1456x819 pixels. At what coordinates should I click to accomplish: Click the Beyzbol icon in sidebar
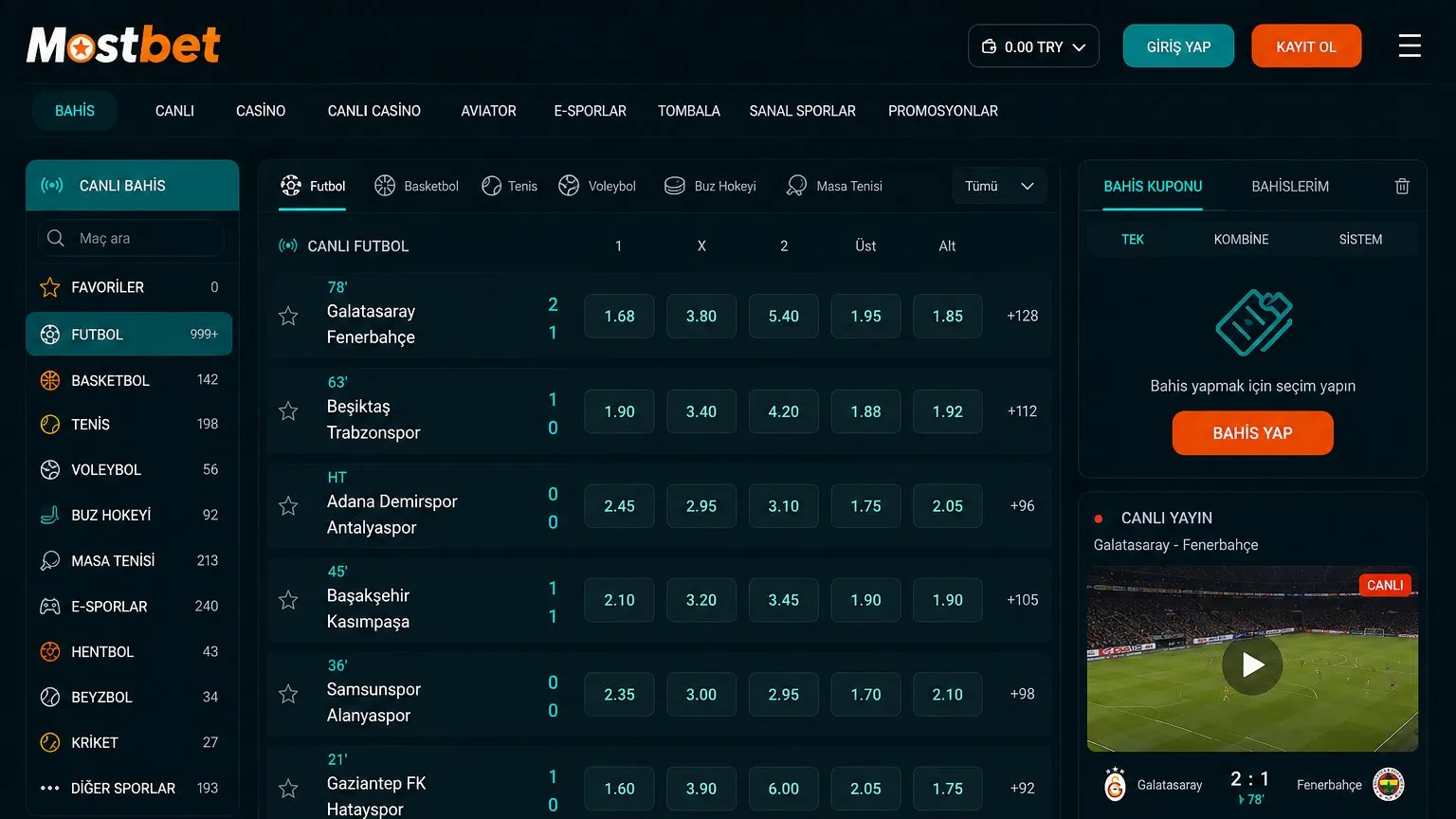(50, 697)
